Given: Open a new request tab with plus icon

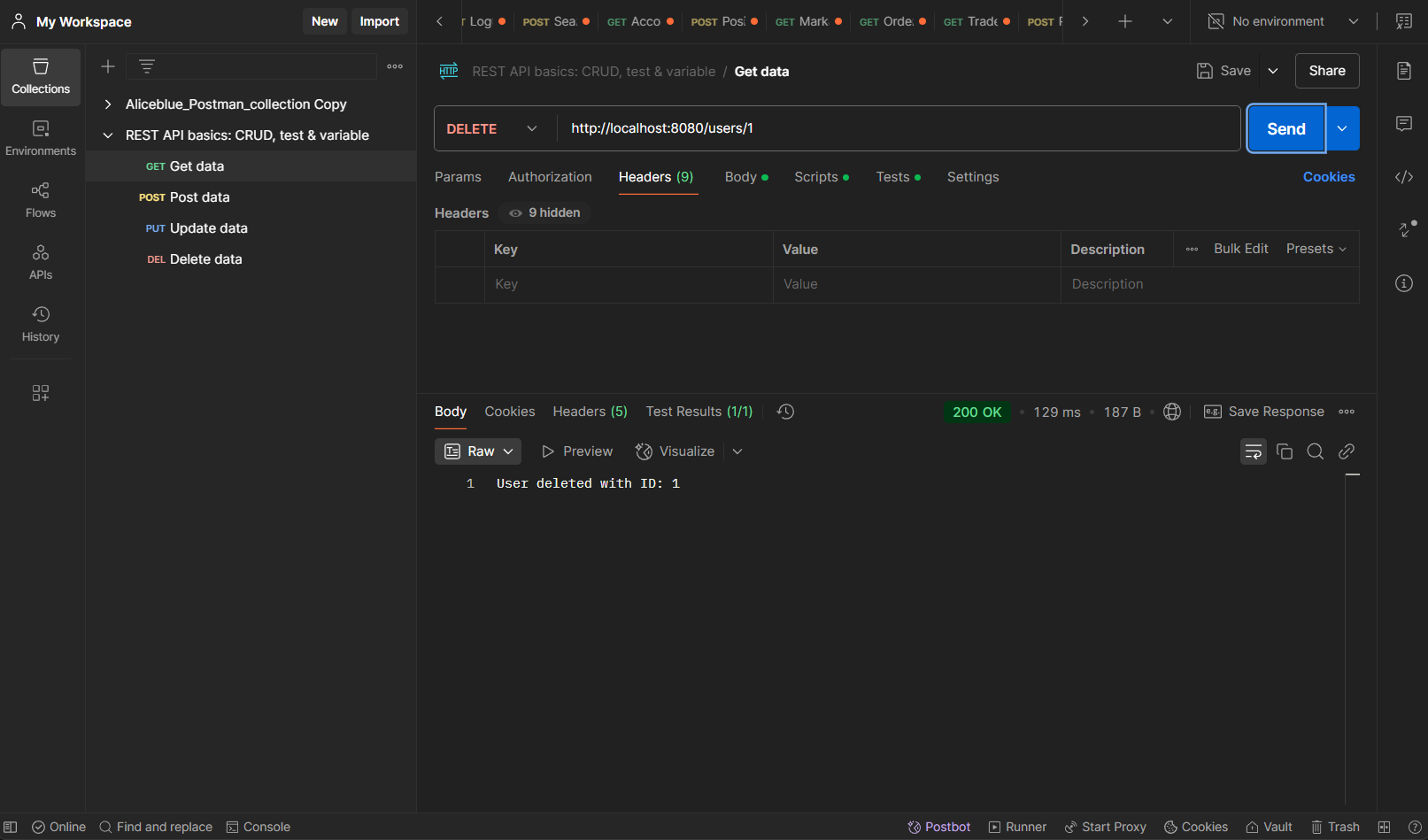Looking at the screenshot, I should 1125,21.
